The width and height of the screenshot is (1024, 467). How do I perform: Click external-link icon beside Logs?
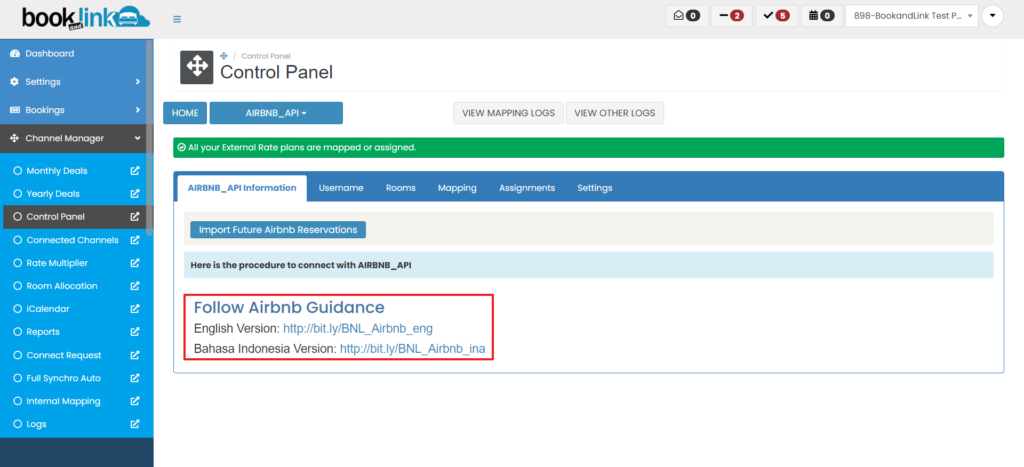(135, 424)
